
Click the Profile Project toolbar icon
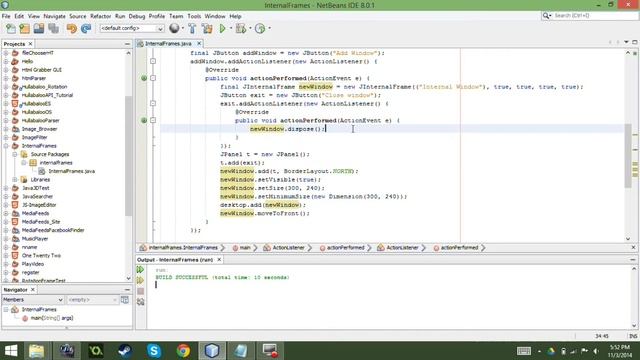coord(260,29)
